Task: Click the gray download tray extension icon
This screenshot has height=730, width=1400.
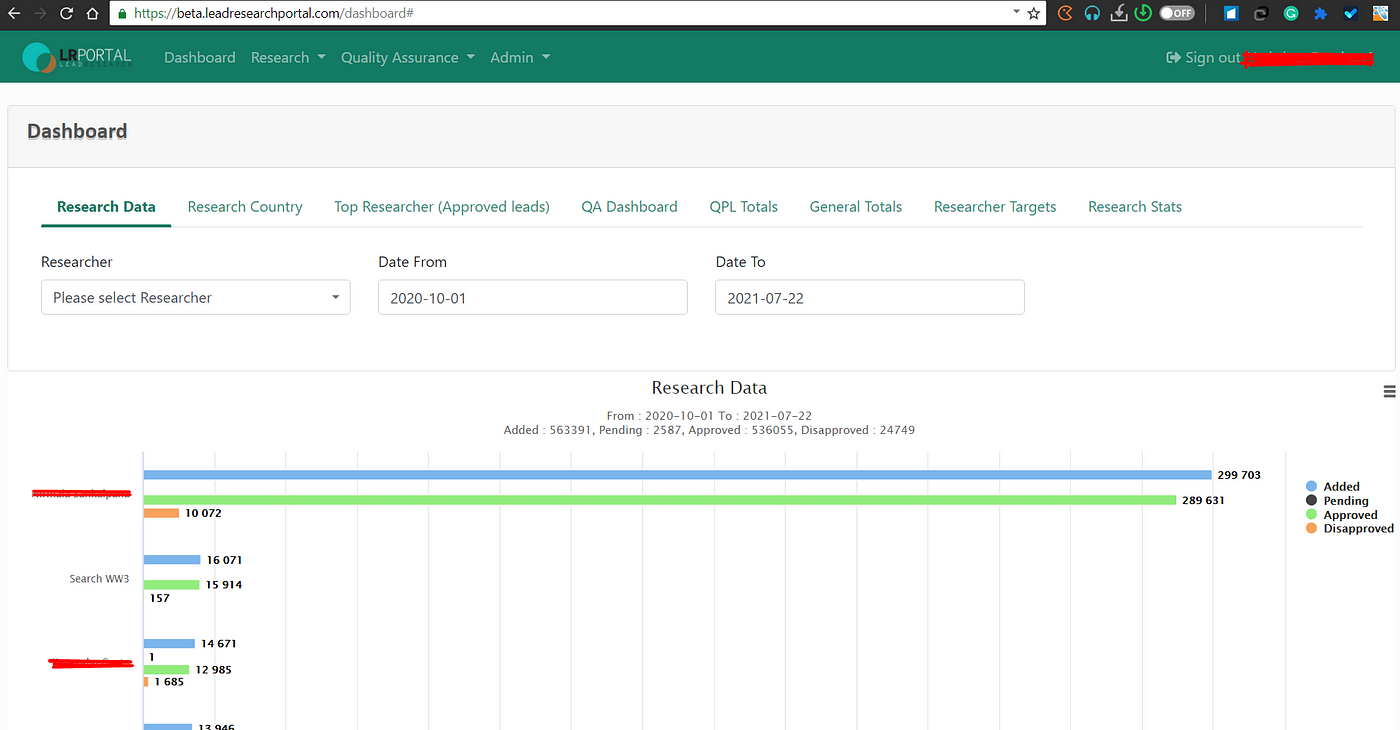Action: [x=1119, y=13]
